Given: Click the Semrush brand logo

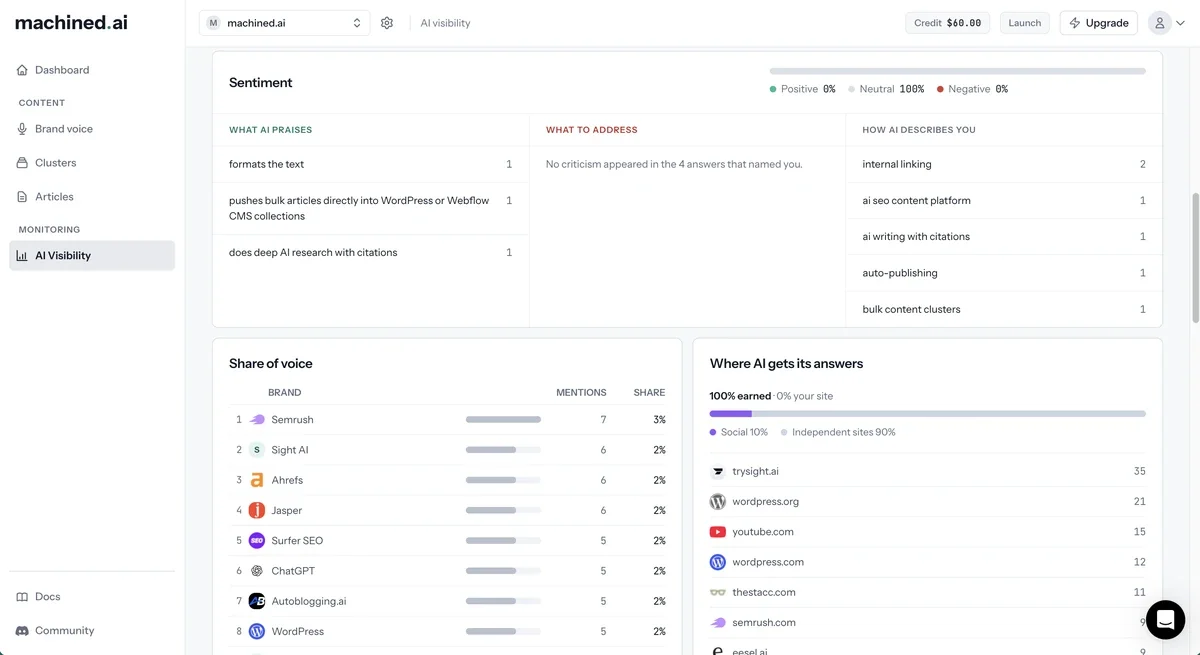Looking at the screenshot, I should 257,420.
